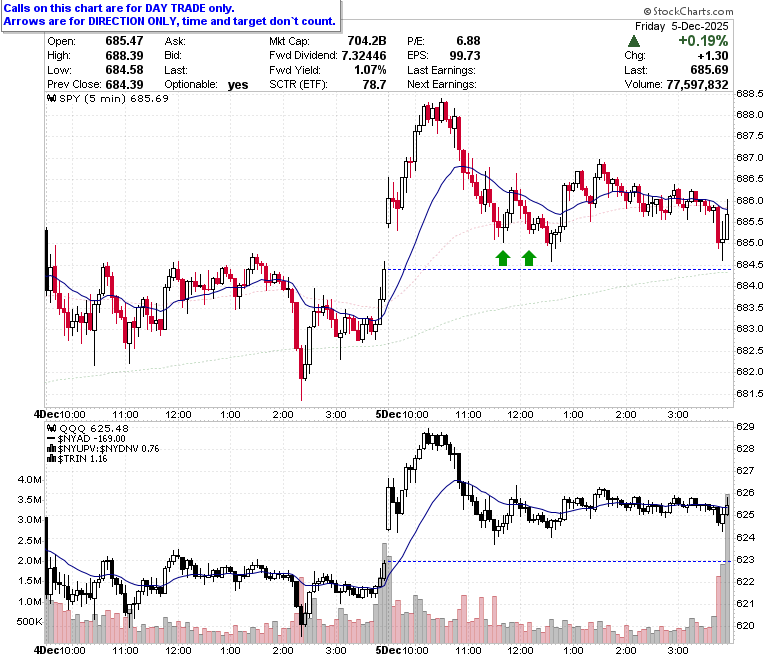
Task: Click the Low value 684.58
Action: click(x=124, y=70)
